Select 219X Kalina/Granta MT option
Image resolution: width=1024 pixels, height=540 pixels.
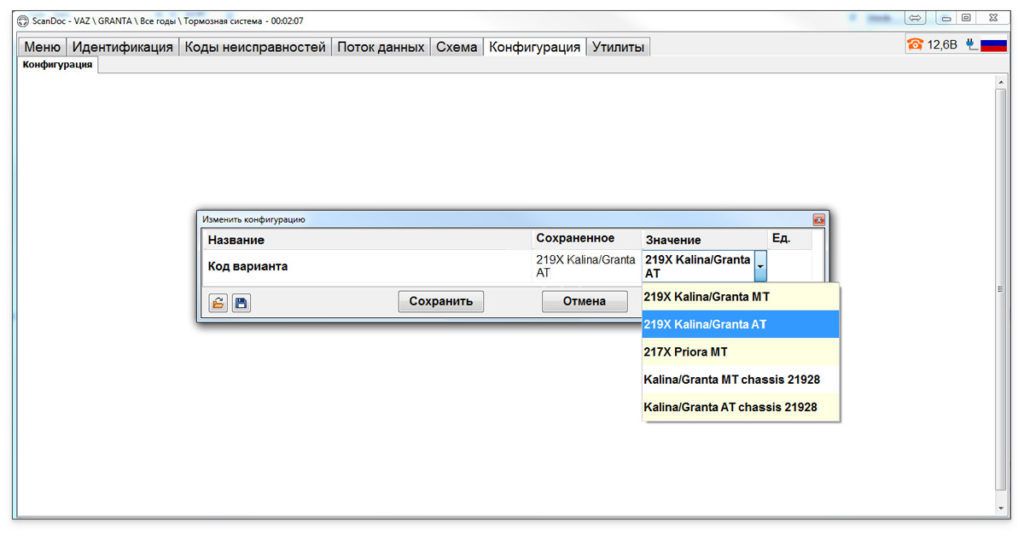pos(740,297)
